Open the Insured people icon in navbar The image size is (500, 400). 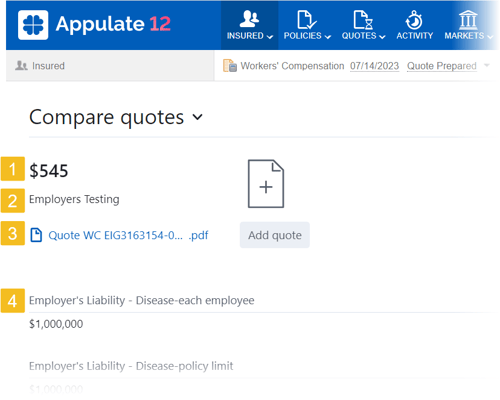pos(249,19)
